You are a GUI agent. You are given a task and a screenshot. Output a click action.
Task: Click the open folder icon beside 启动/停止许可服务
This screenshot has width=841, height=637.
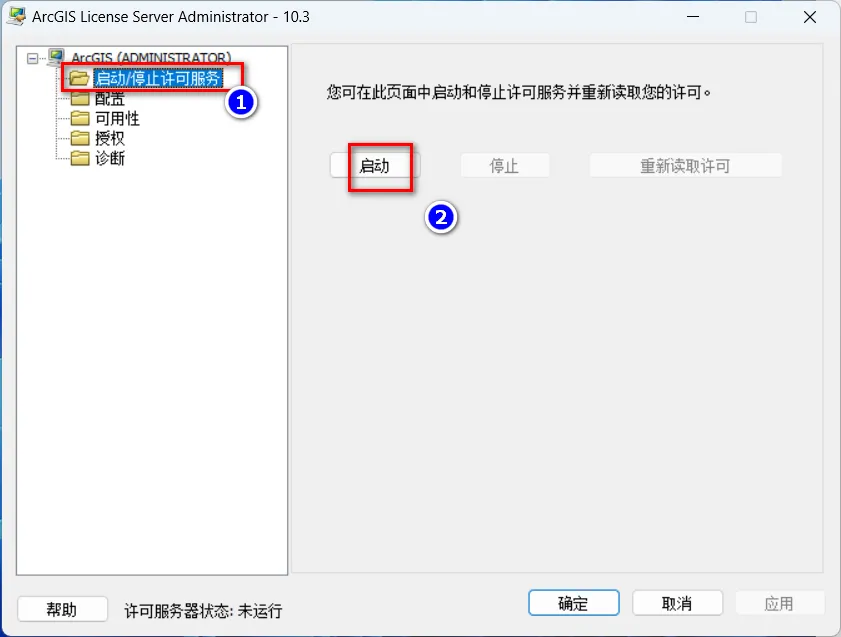pyautogui.click(x=79, y=79)
